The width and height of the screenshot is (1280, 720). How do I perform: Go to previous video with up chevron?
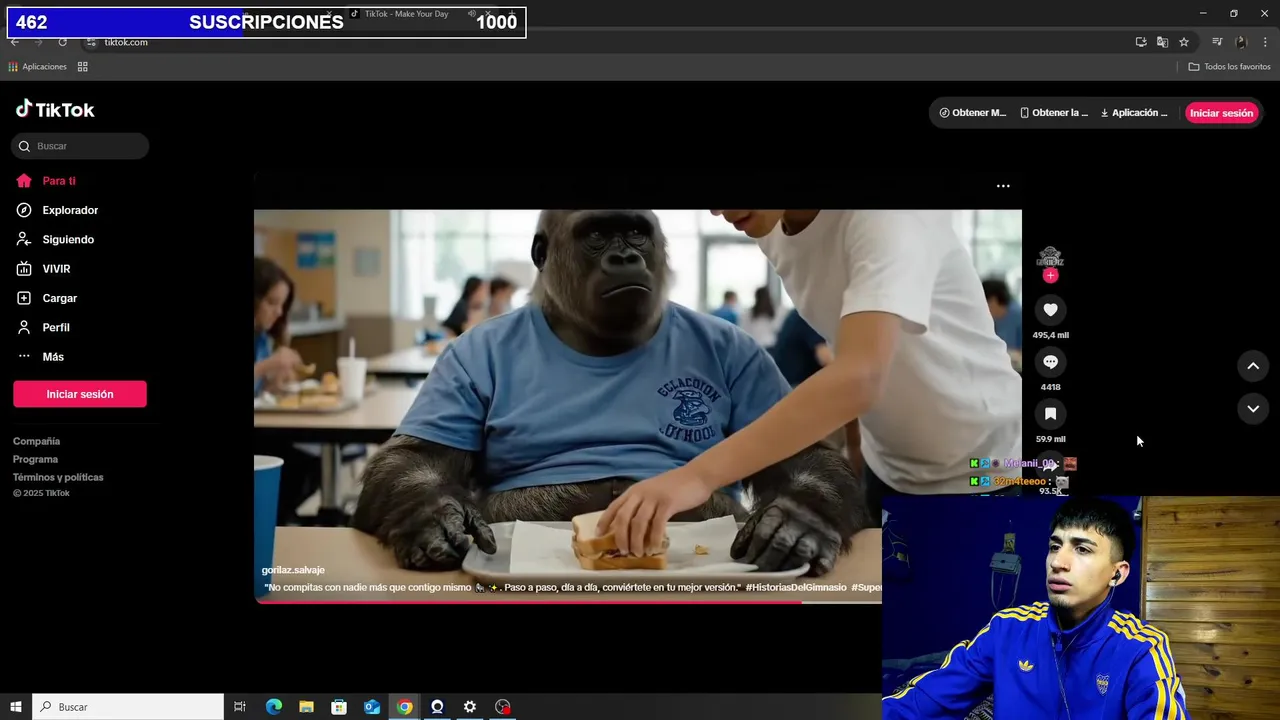[x=1253, y=366]
